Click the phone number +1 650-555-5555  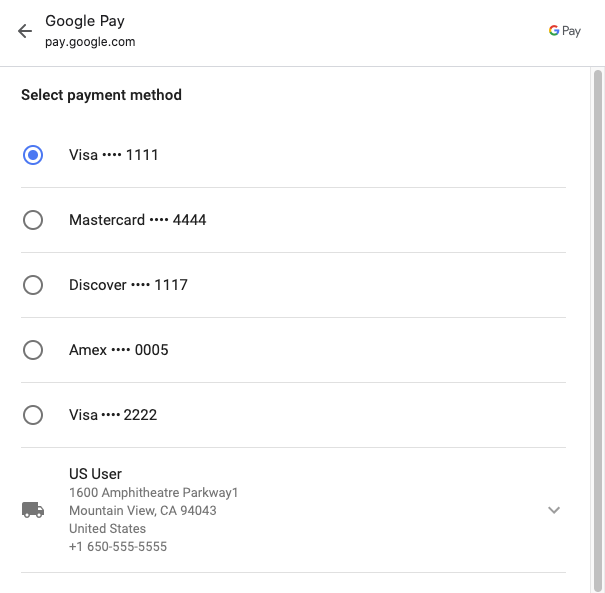[x=118, y=547]
